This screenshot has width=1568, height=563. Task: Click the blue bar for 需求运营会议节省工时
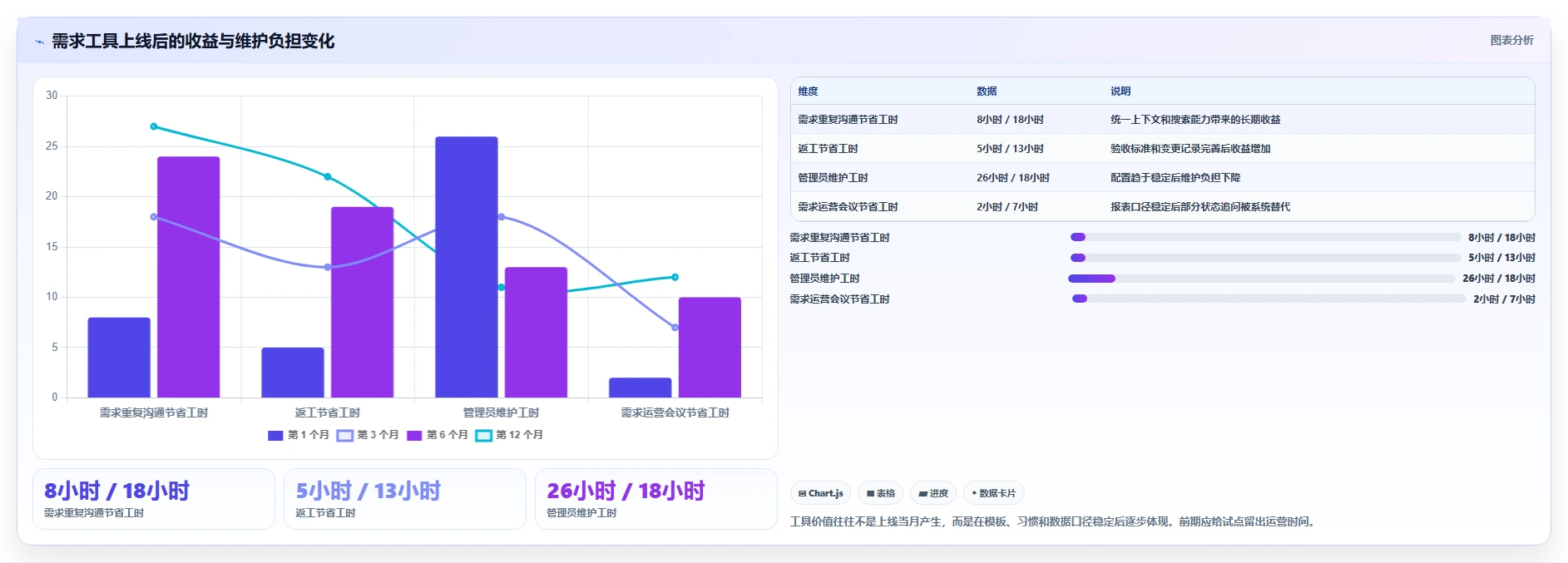tap(641, 388)
